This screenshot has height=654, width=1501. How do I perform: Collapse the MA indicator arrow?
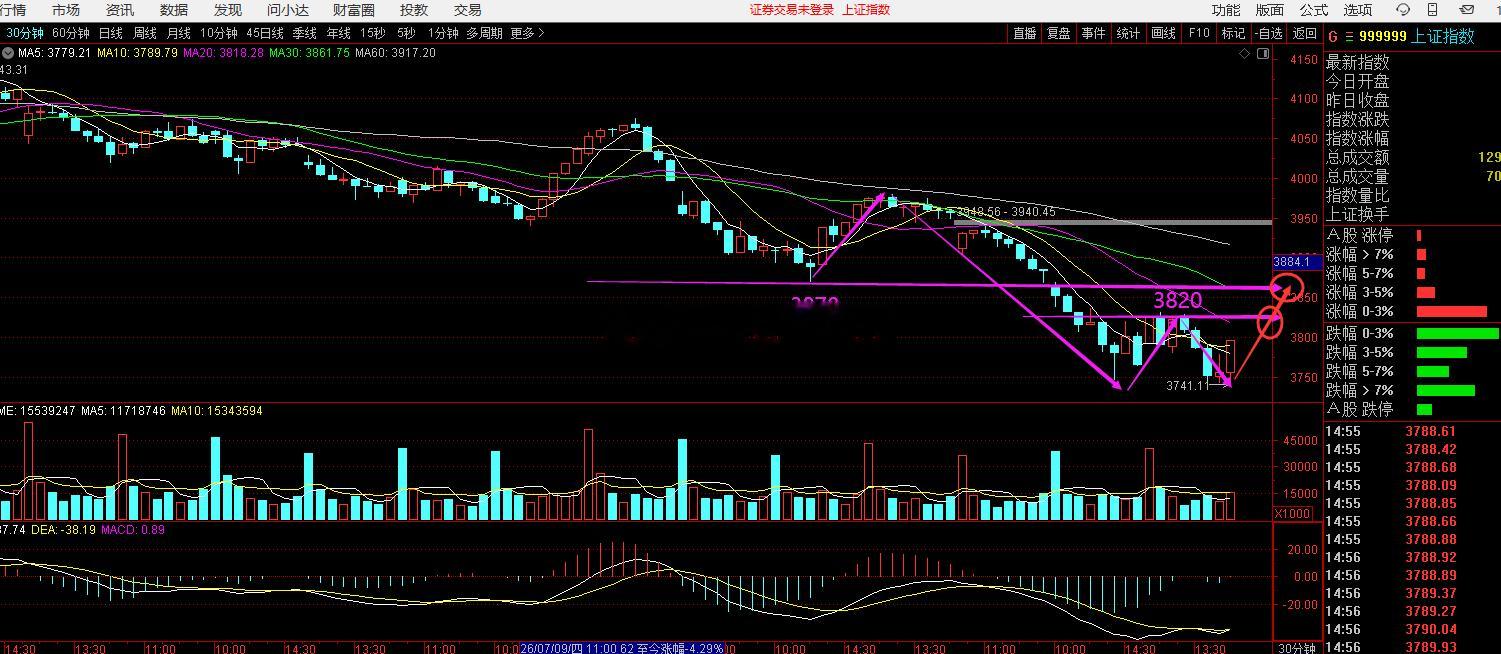(8, 53)
